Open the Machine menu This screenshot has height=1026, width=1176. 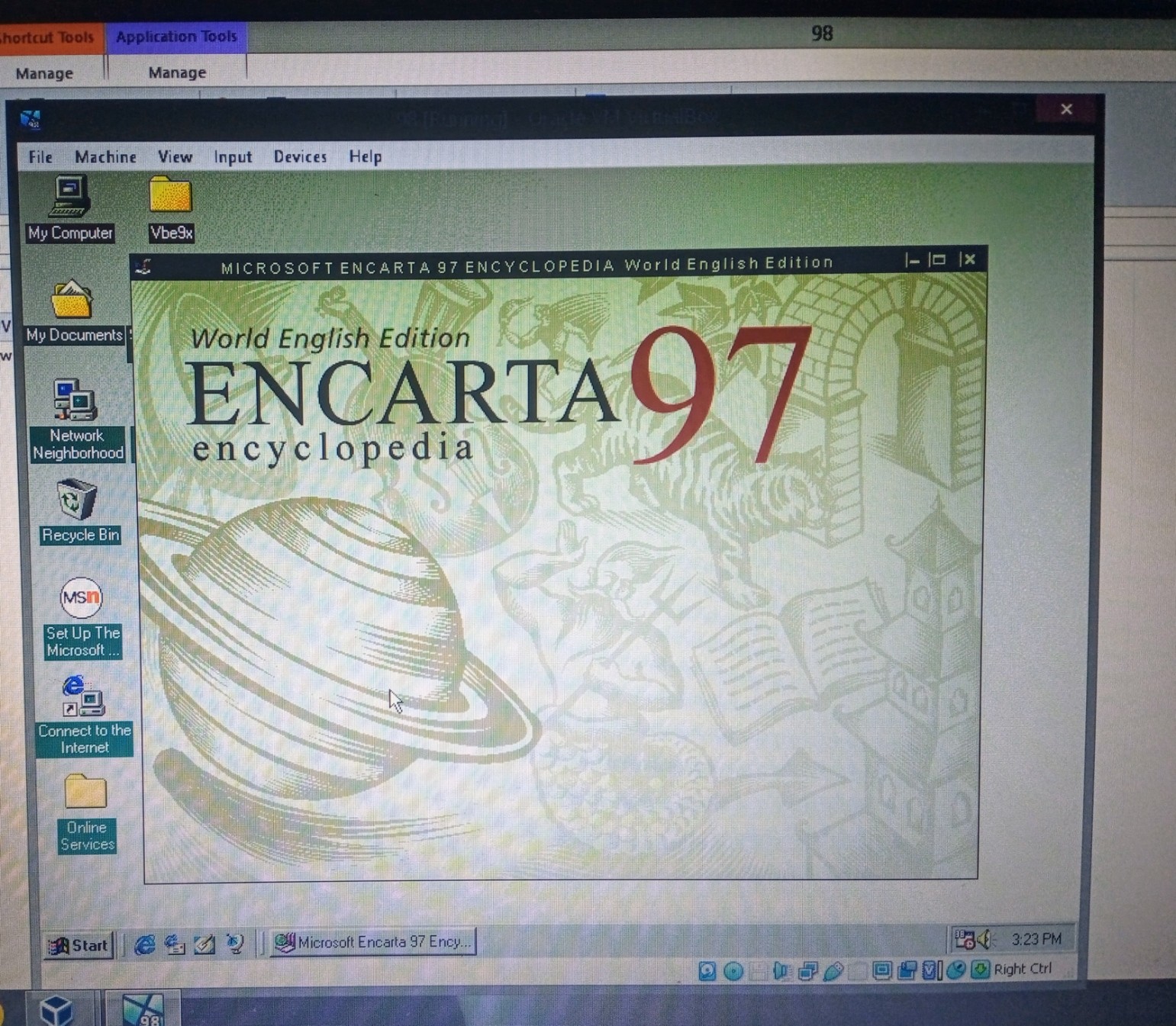click(x=105, y=157)
